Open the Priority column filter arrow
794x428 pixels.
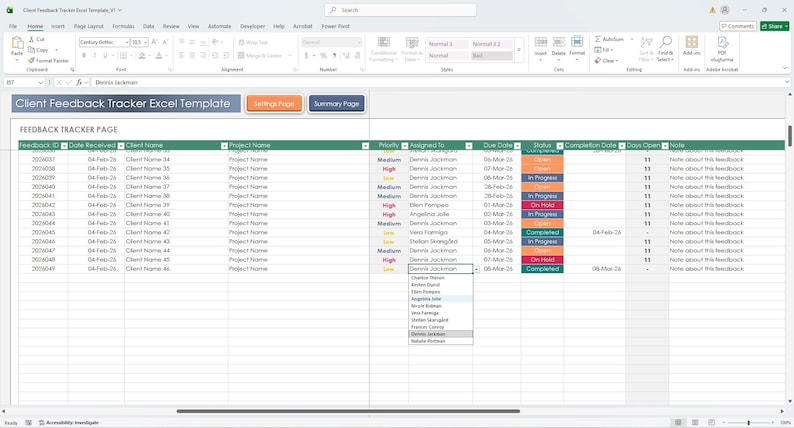click(x=404, y=146)
